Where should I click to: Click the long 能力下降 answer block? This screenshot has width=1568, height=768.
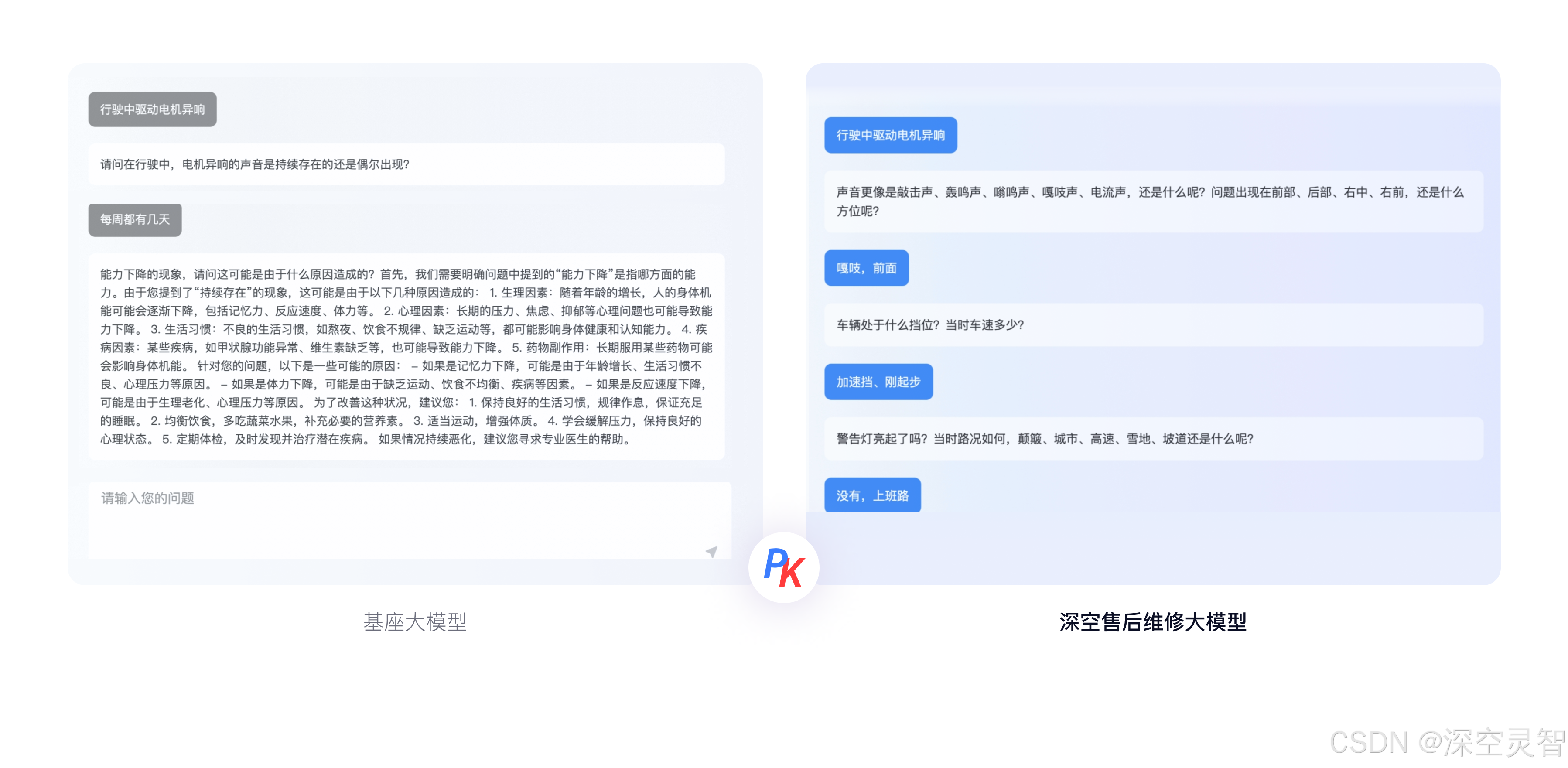(x=406, y=357)
